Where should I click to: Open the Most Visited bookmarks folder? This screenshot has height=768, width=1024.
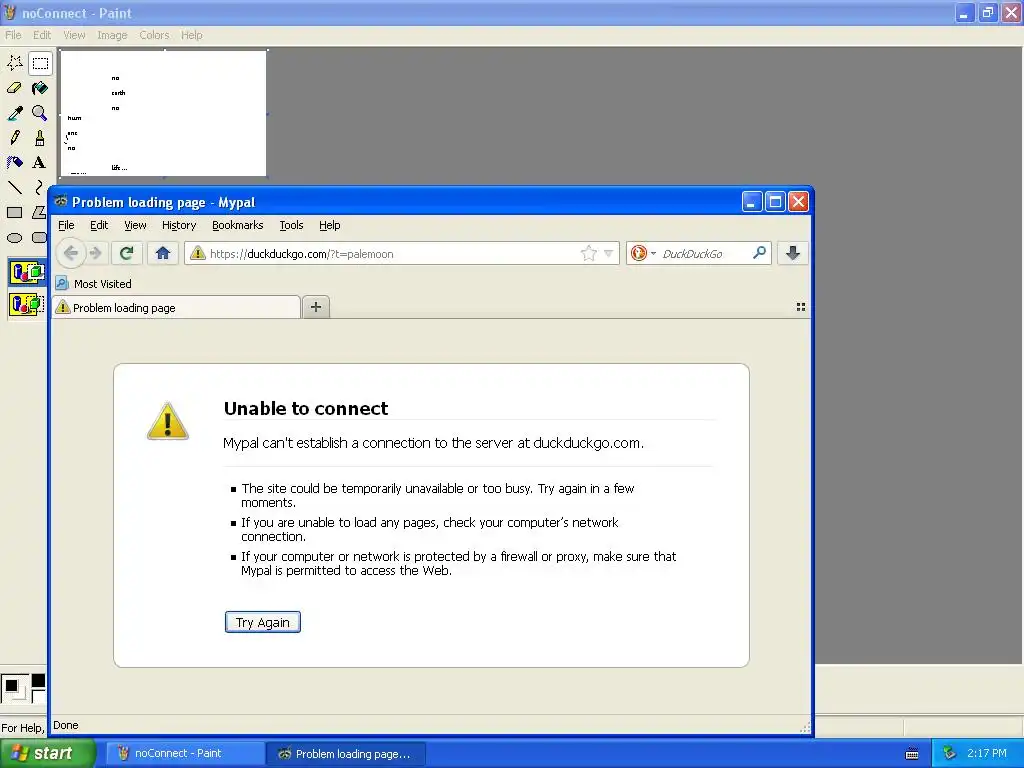94,283
